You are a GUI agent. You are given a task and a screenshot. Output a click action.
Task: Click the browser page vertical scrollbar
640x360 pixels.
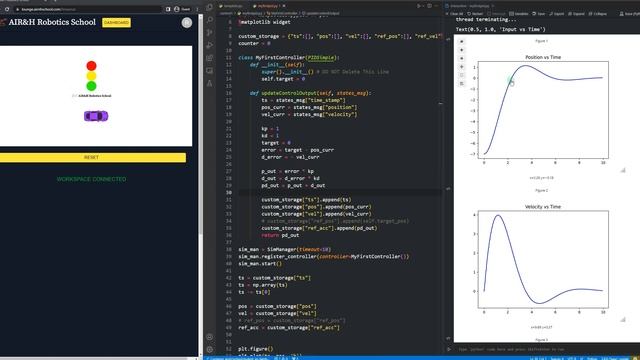[200, 124]
